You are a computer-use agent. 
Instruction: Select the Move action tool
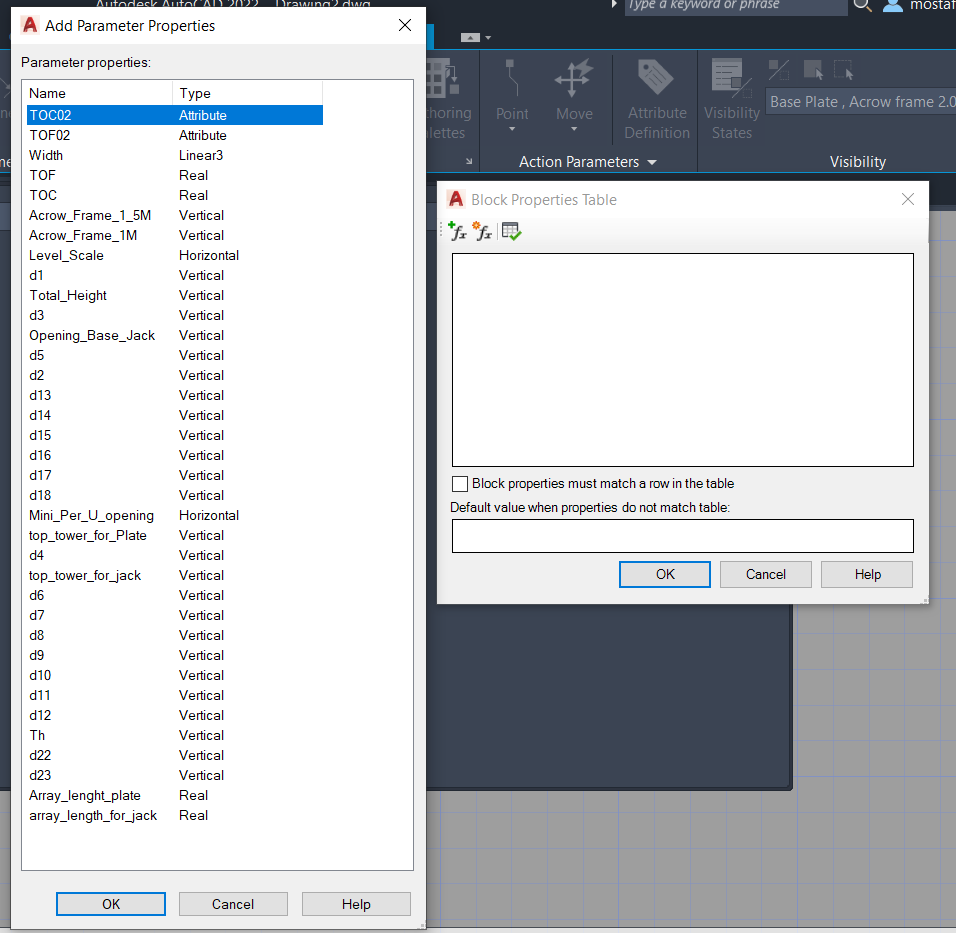(x=574, y=90)
